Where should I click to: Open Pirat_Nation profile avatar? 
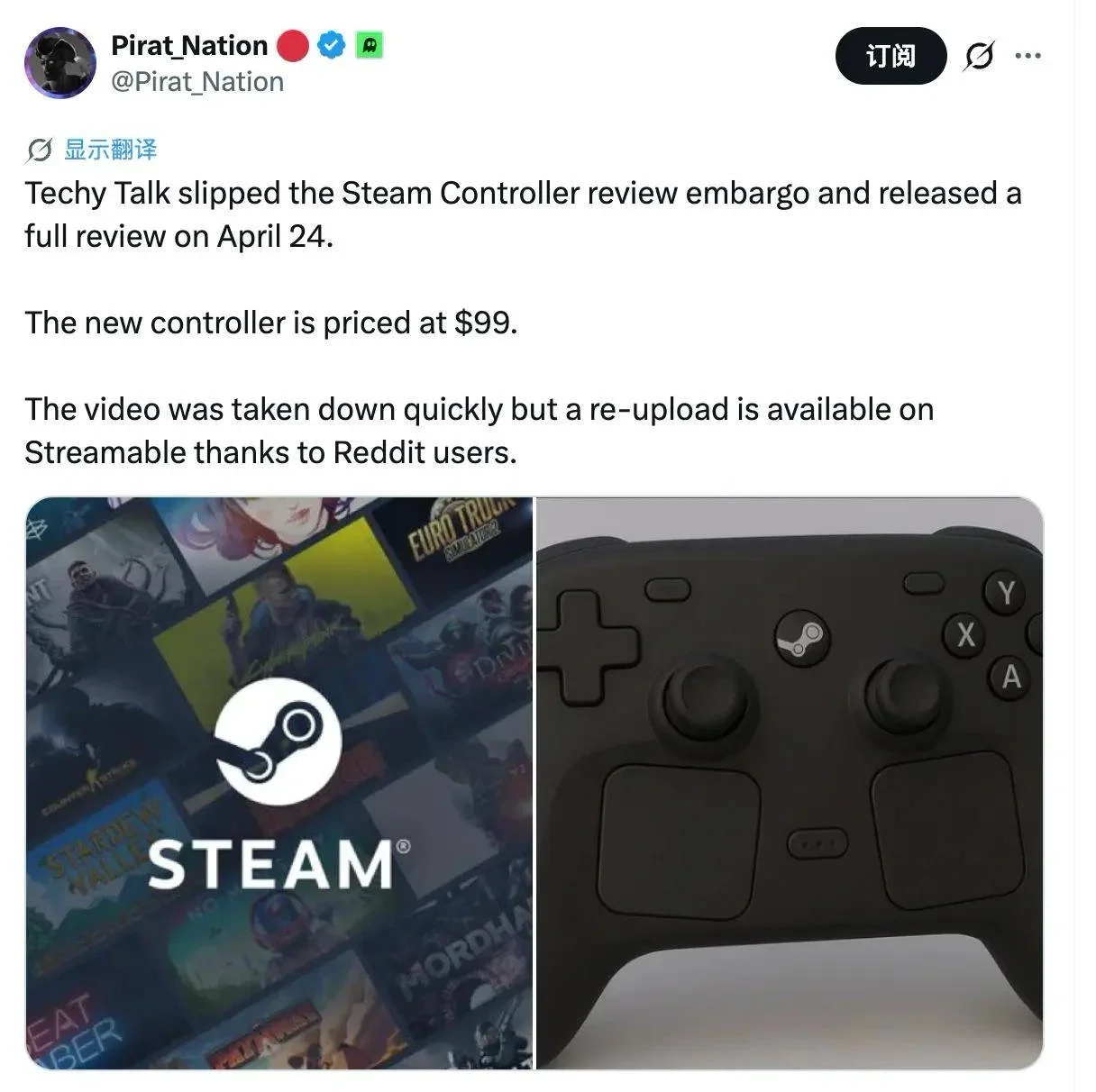point(59,62)
